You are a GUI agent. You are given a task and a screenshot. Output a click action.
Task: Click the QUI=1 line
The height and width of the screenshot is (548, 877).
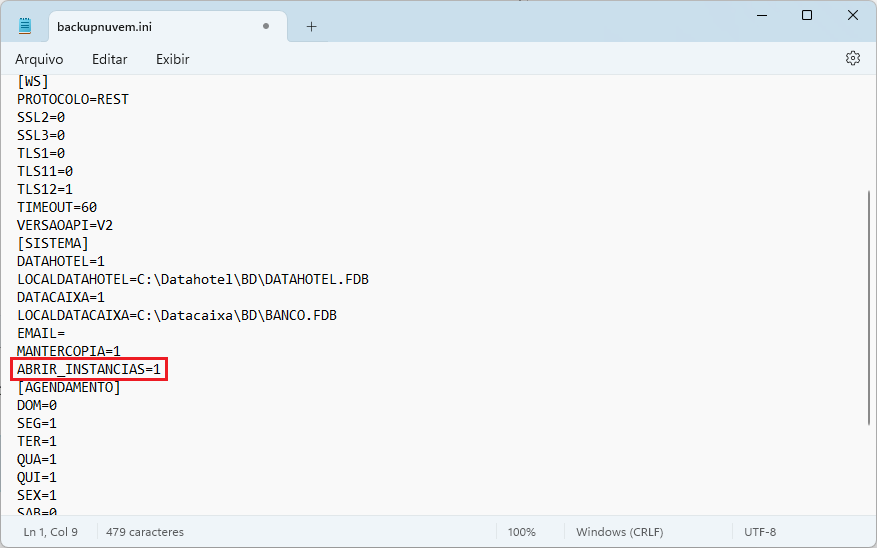click(37, 477)
